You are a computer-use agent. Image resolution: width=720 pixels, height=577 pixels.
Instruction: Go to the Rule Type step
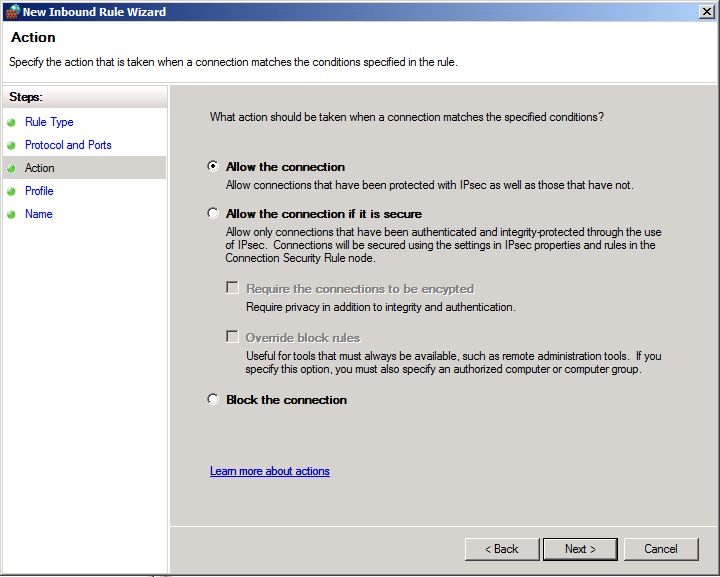[49, 122]
